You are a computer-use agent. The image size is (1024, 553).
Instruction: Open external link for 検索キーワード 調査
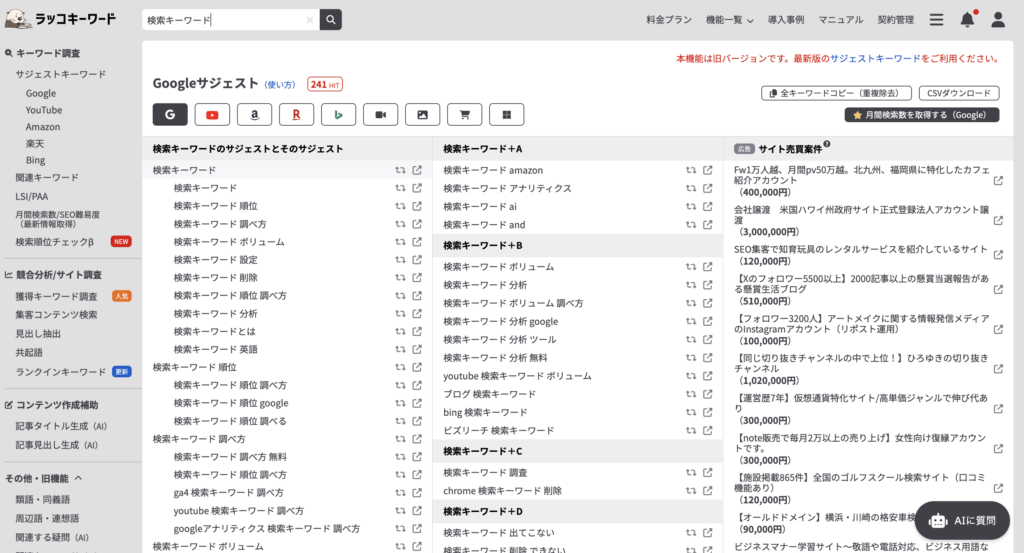pos(707,472)
